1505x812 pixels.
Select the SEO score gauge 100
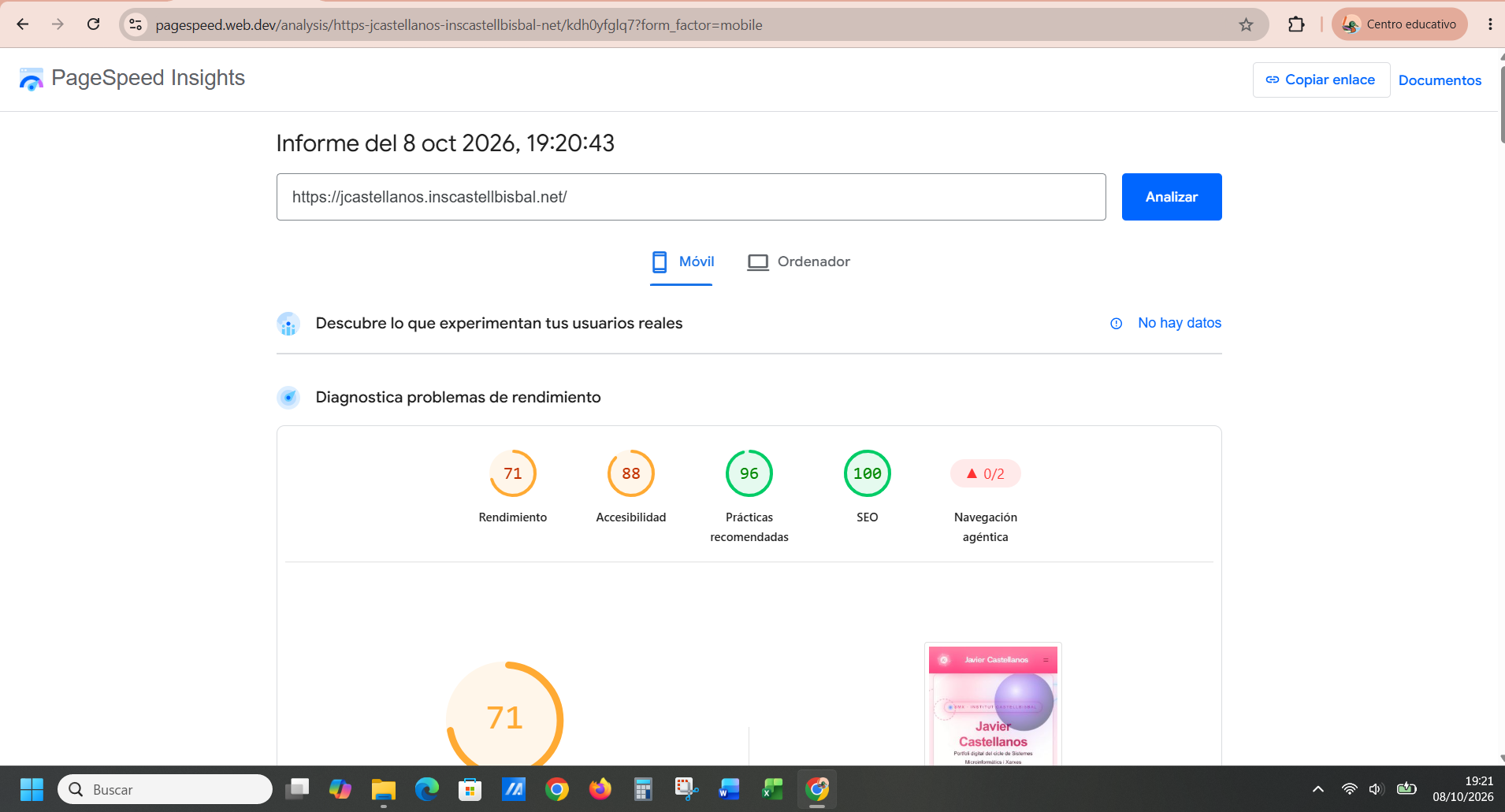868,473
